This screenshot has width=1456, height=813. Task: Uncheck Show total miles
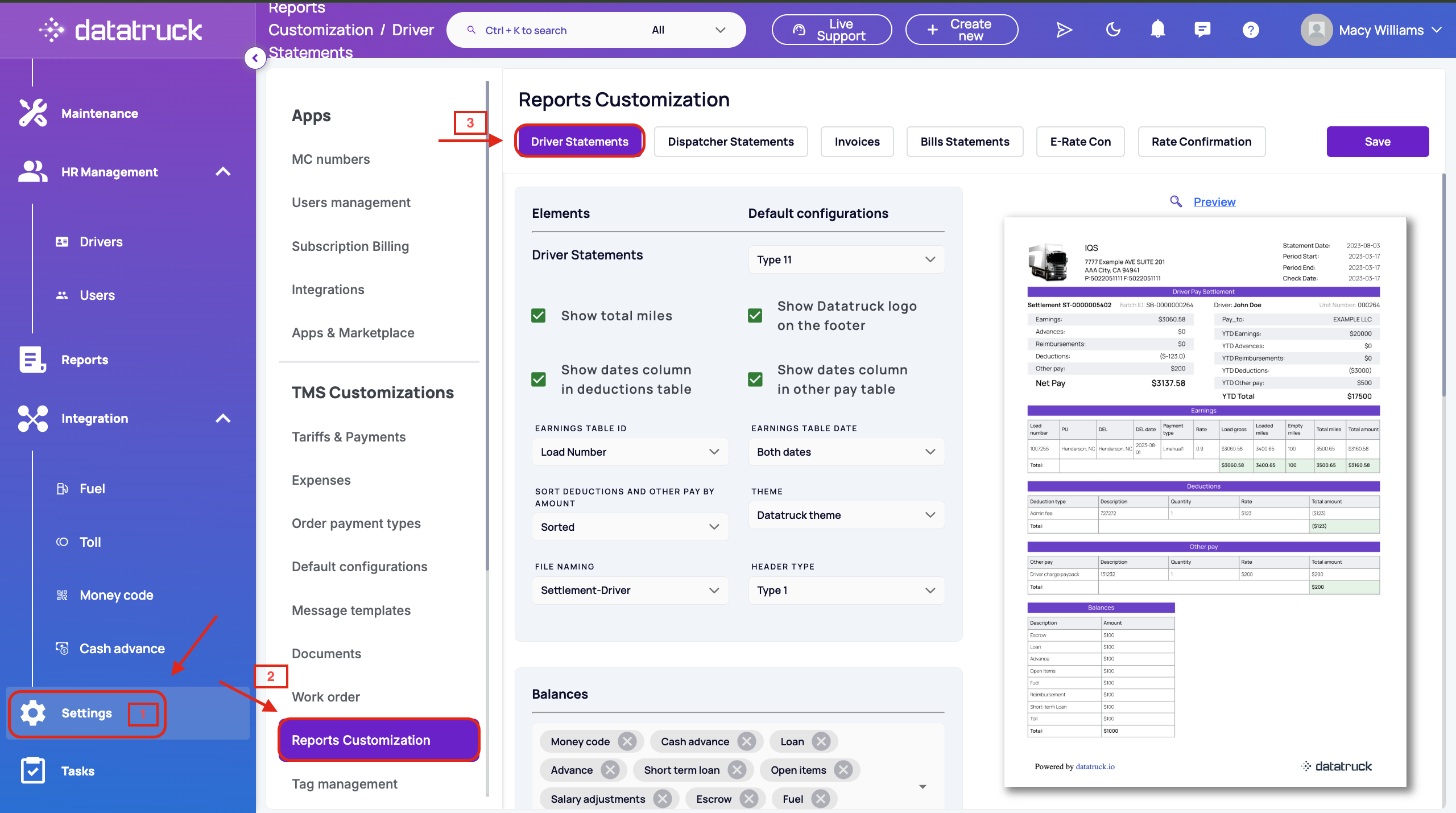[538, 316]
